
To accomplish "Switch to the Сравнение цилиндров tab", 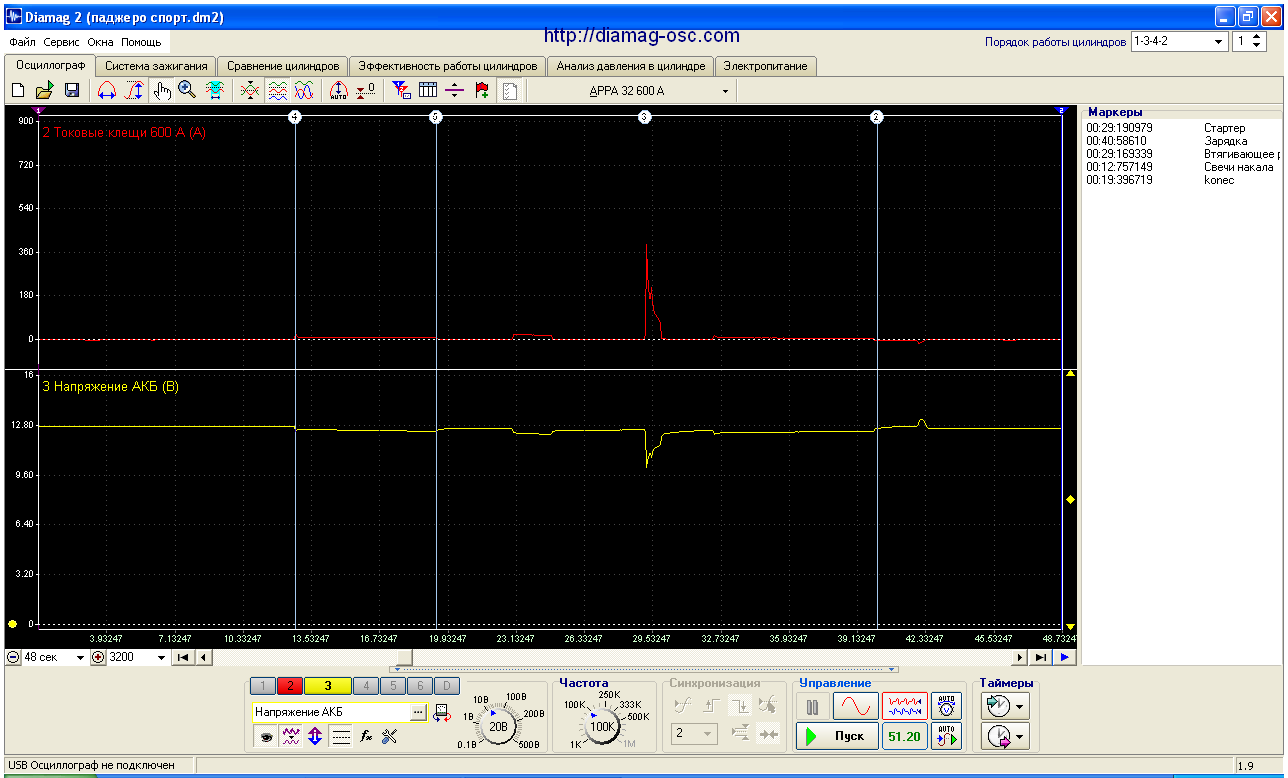I will click(284, 66).
